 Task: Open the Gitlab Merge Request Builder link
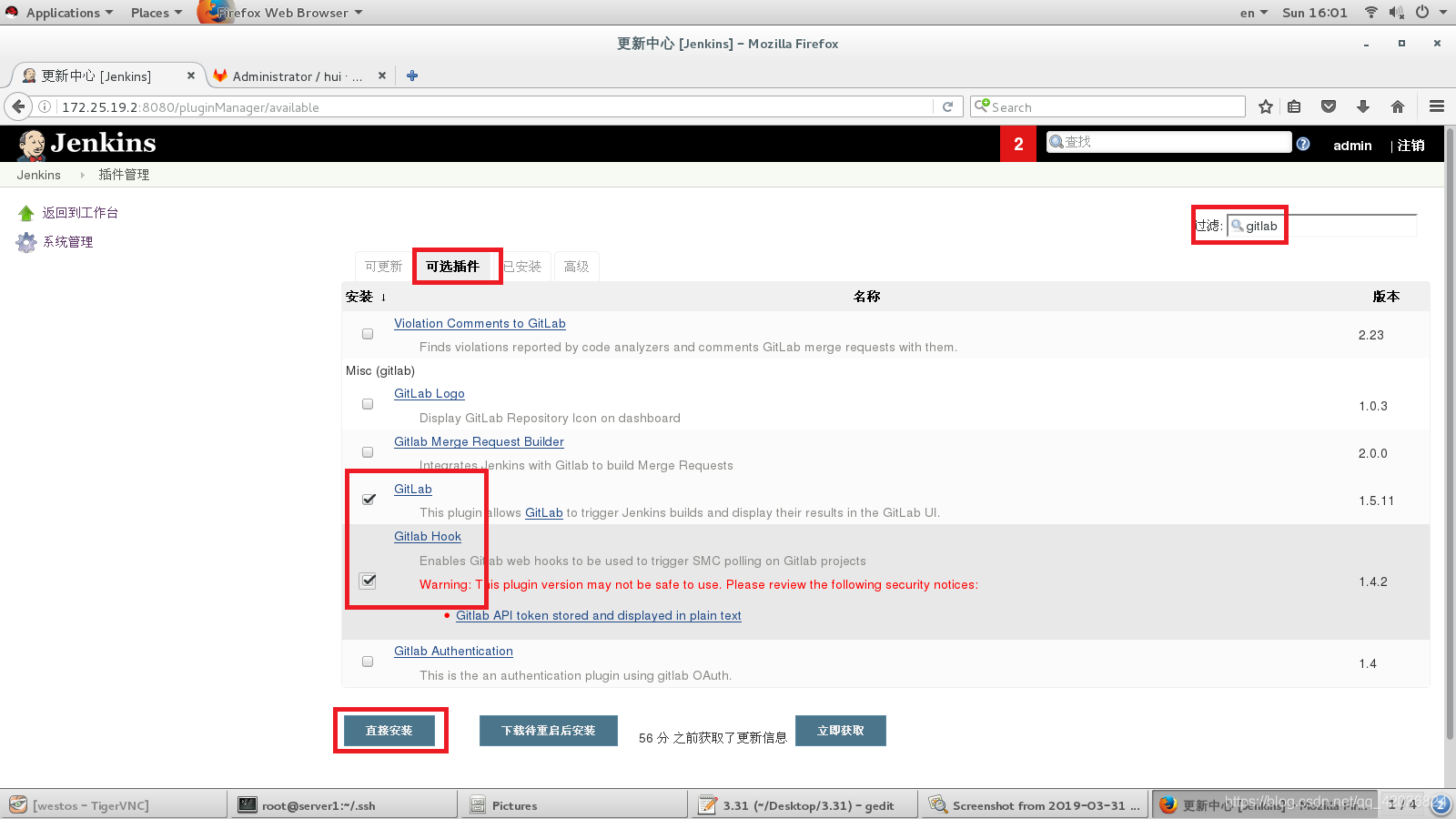pyautogui.click(x=479, y=442)
